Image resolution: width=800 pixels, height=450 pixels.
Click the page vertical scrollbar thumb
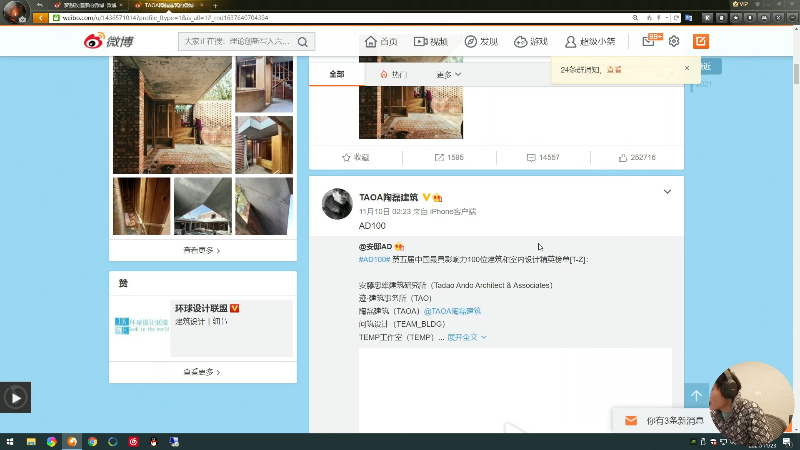coord(796,73)
